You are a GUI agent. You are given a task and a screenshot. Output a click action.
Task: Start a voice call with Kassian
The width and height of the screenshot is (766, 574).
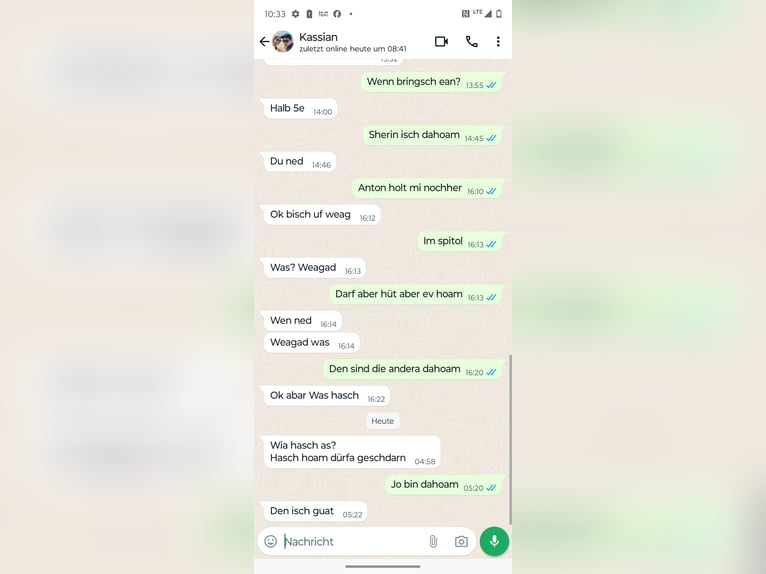[471, 42]
